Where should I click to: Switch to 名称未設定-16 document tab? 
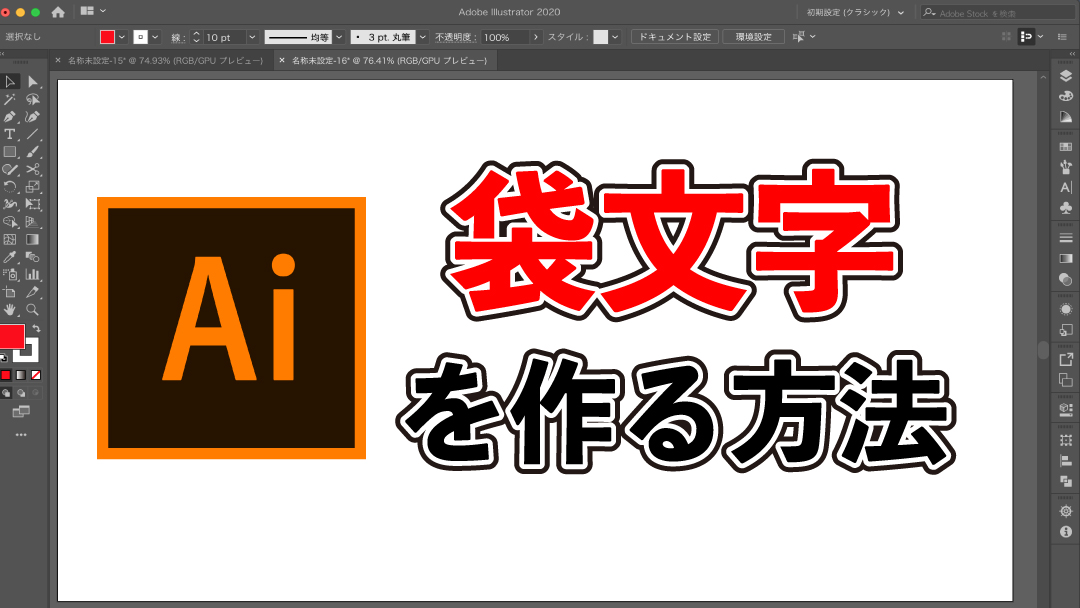tap(389, 61)
